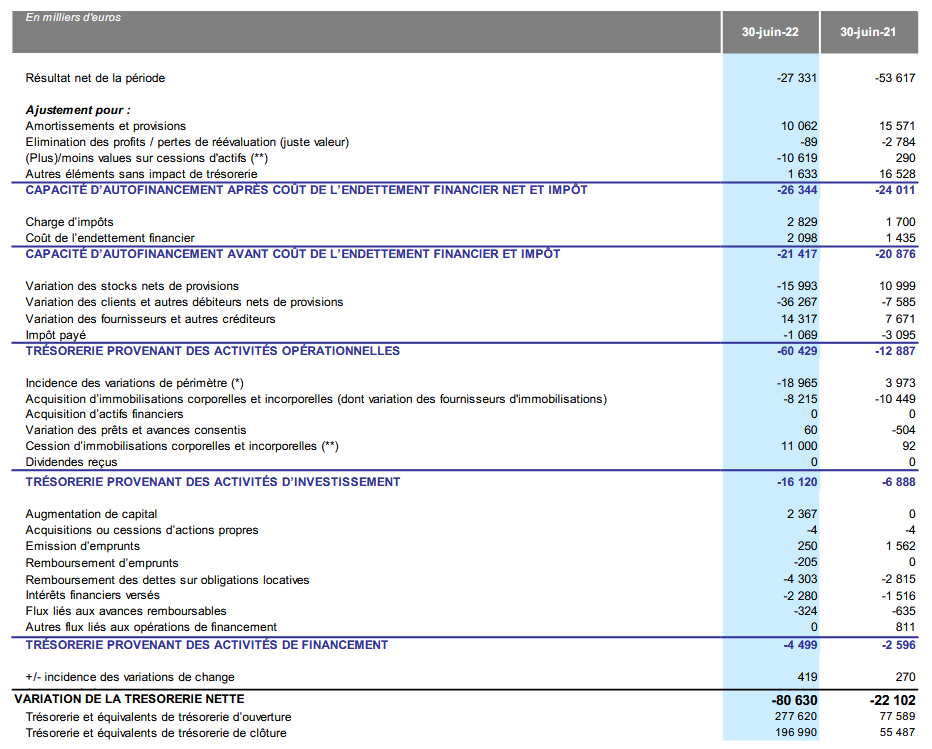This screenshot has width=932, height=749.
Task: Select "Intérêts financiers versés" row label
Action: (x=95, y=595)
